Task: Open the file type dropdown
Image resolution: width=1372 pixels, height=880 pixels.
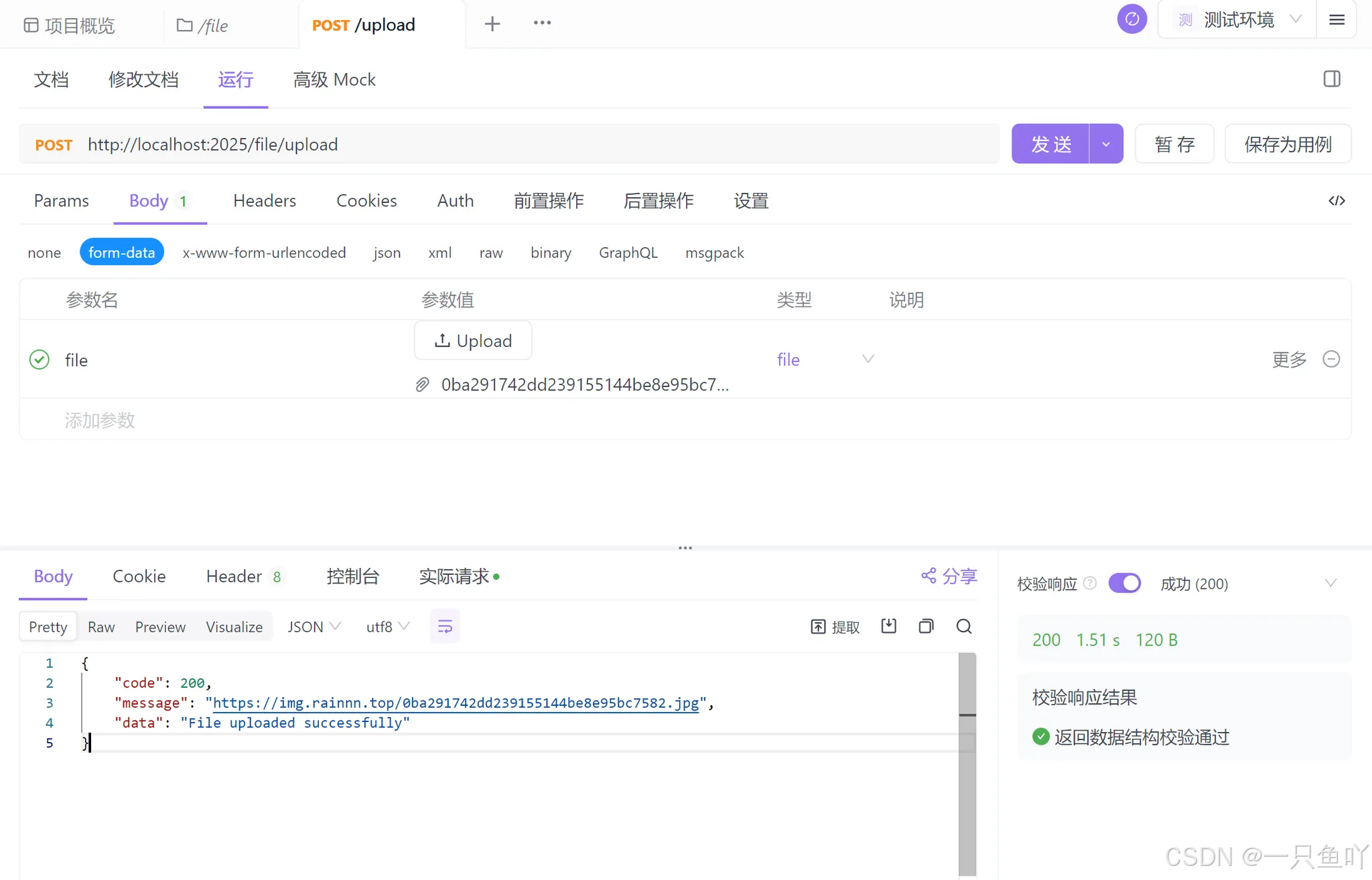Action: 825,360
